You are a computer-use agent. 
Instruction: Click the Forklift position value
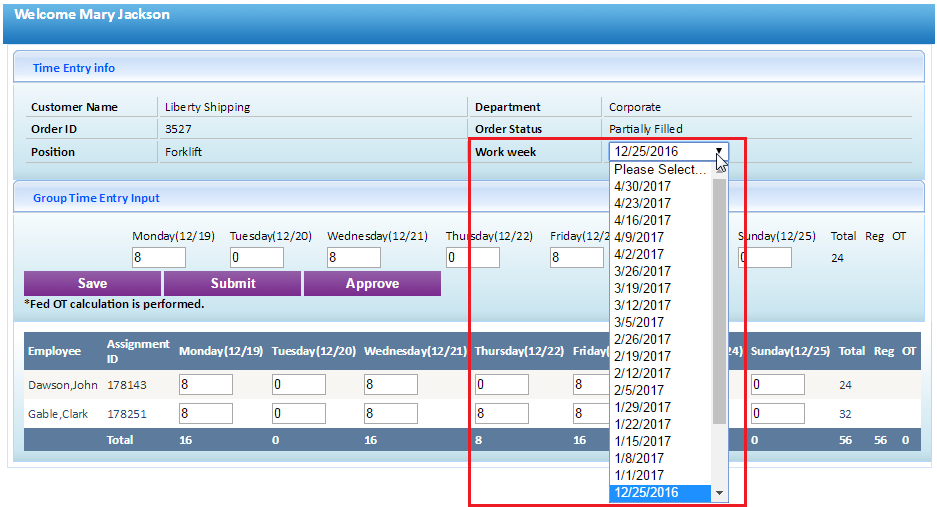click(183, 152)
